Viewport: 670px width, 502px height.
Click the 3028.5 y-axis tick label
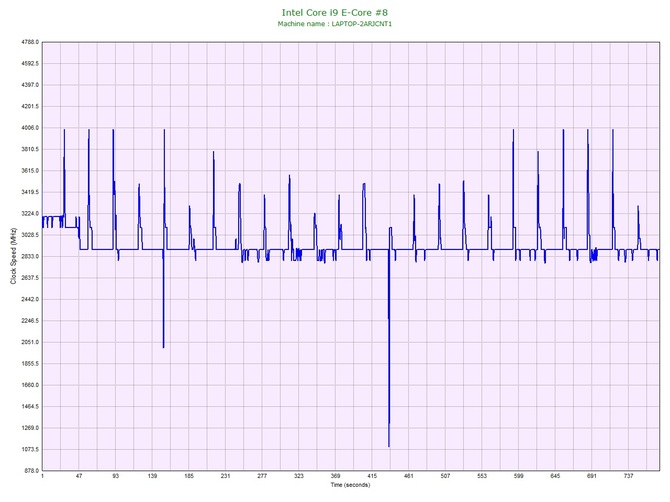(x=30, y=235)
